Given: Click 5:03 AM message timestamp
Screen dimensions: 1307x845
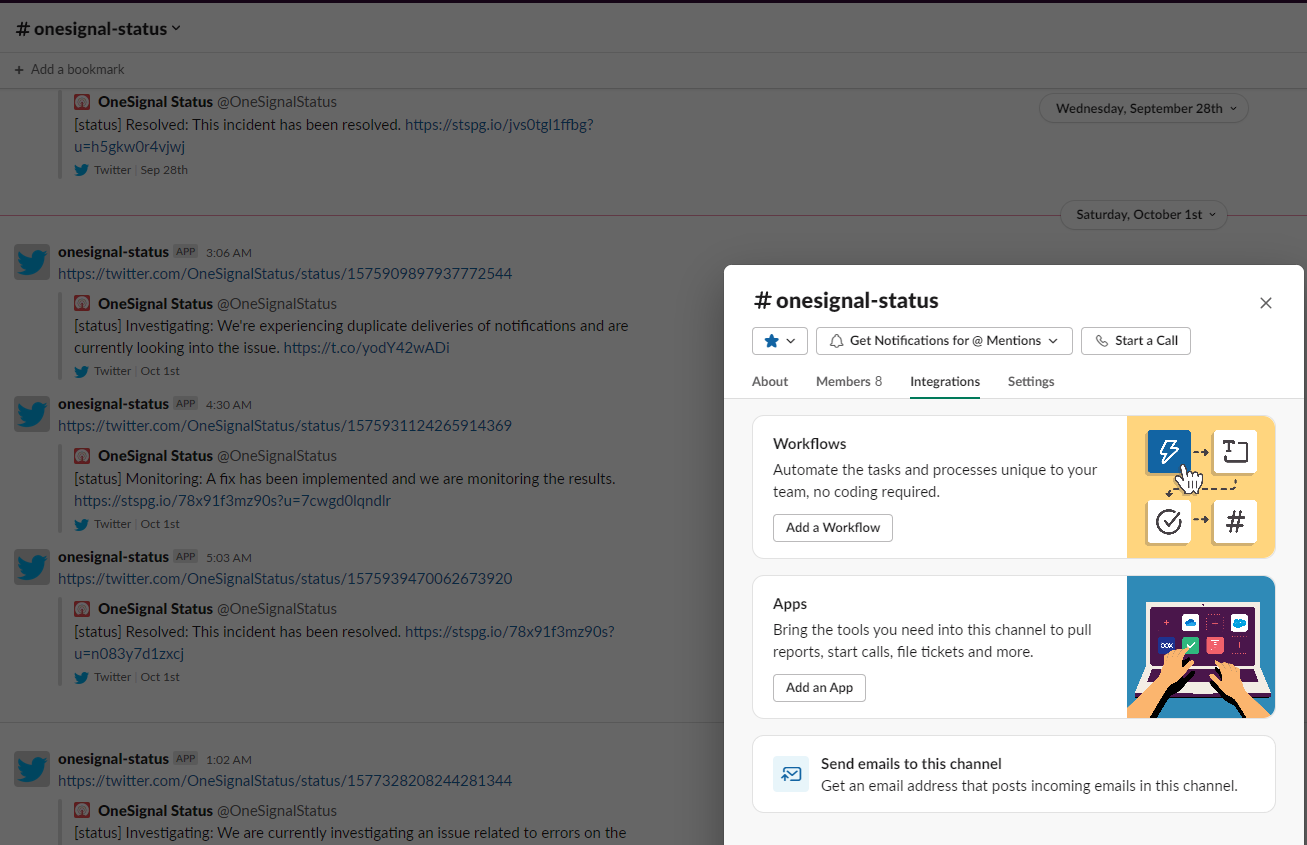Looking at the screenshot, I should 229,558.
